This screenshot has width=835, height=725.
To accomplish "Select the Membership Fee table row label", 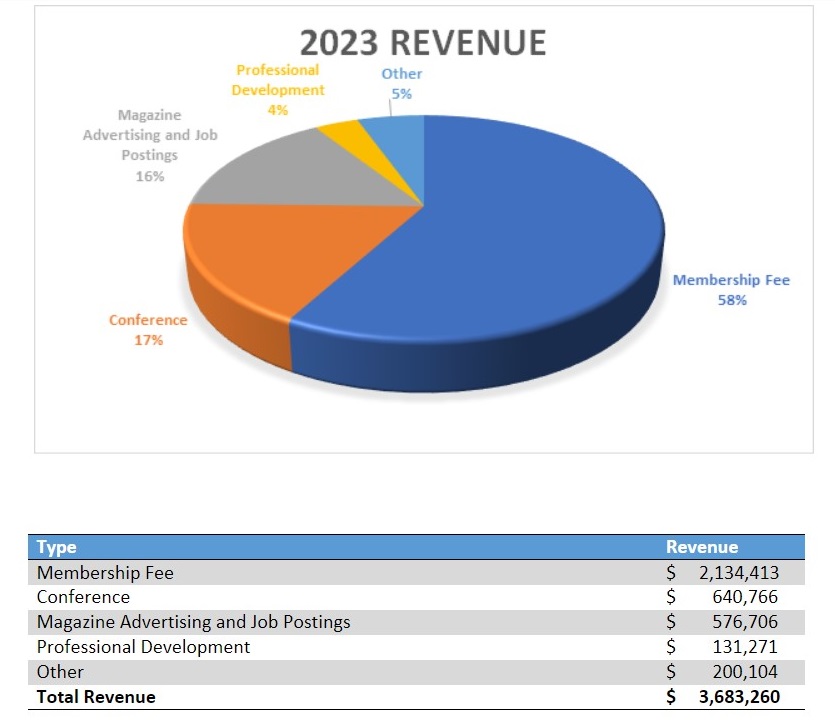I will coord(105,573).
